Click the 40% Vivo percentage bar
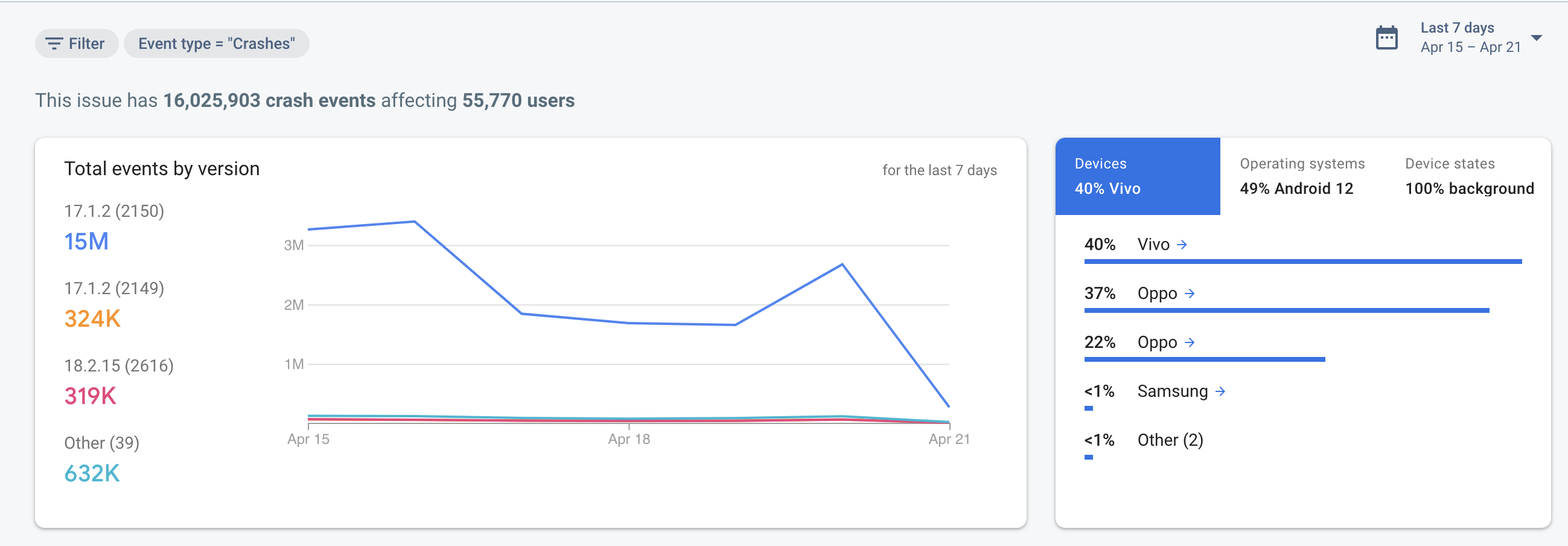This screenshot has width=1568, height=546. [1302, 262]
